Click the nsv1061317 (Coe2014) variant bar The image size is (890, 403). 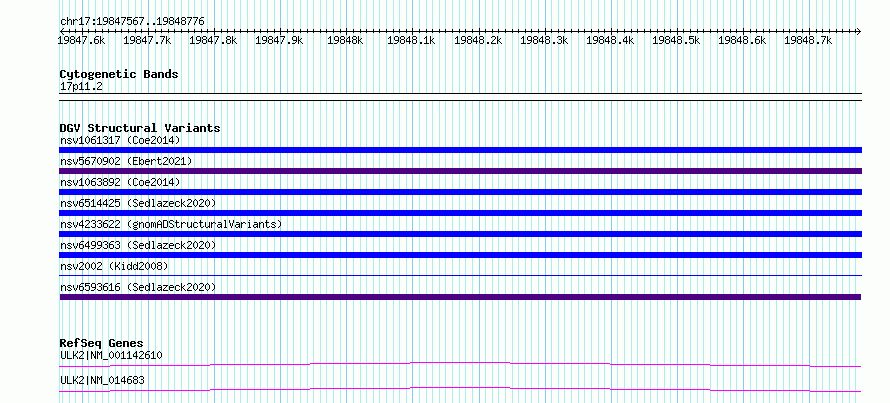[460, 150]
